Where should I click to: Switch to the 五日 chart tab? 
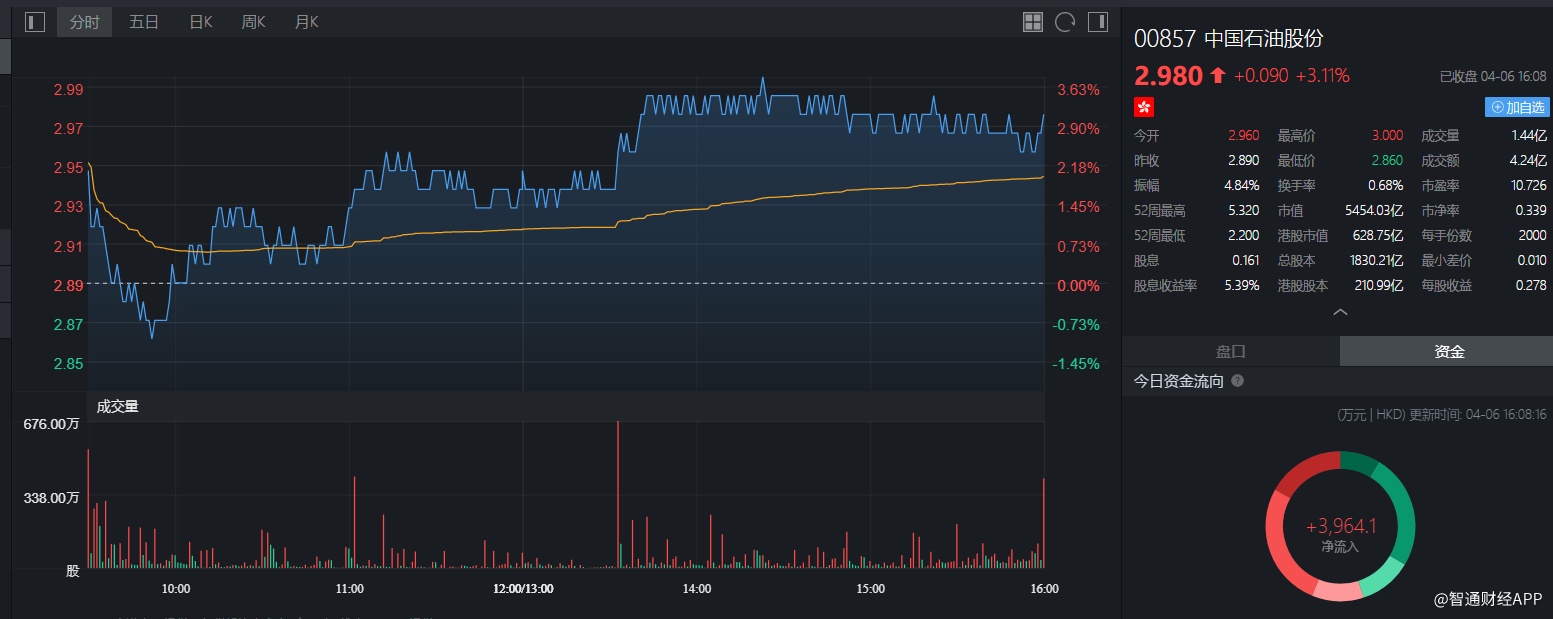tap(144, 22)
